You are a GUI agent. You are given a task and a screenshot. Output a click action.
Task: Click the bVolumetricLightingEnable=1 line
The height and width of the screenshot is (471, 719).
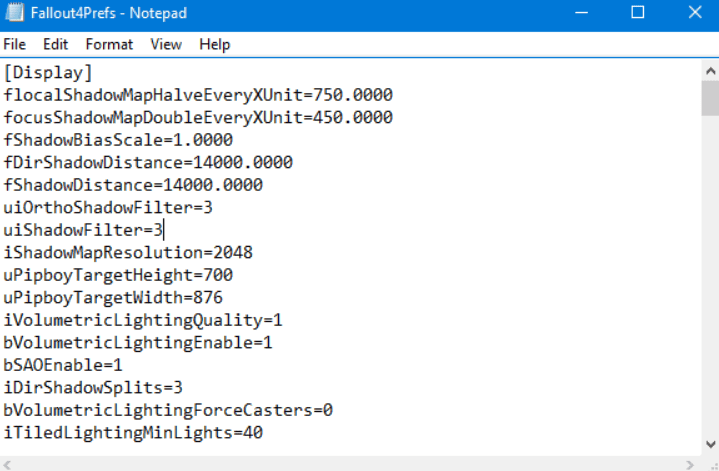point(138,343)
